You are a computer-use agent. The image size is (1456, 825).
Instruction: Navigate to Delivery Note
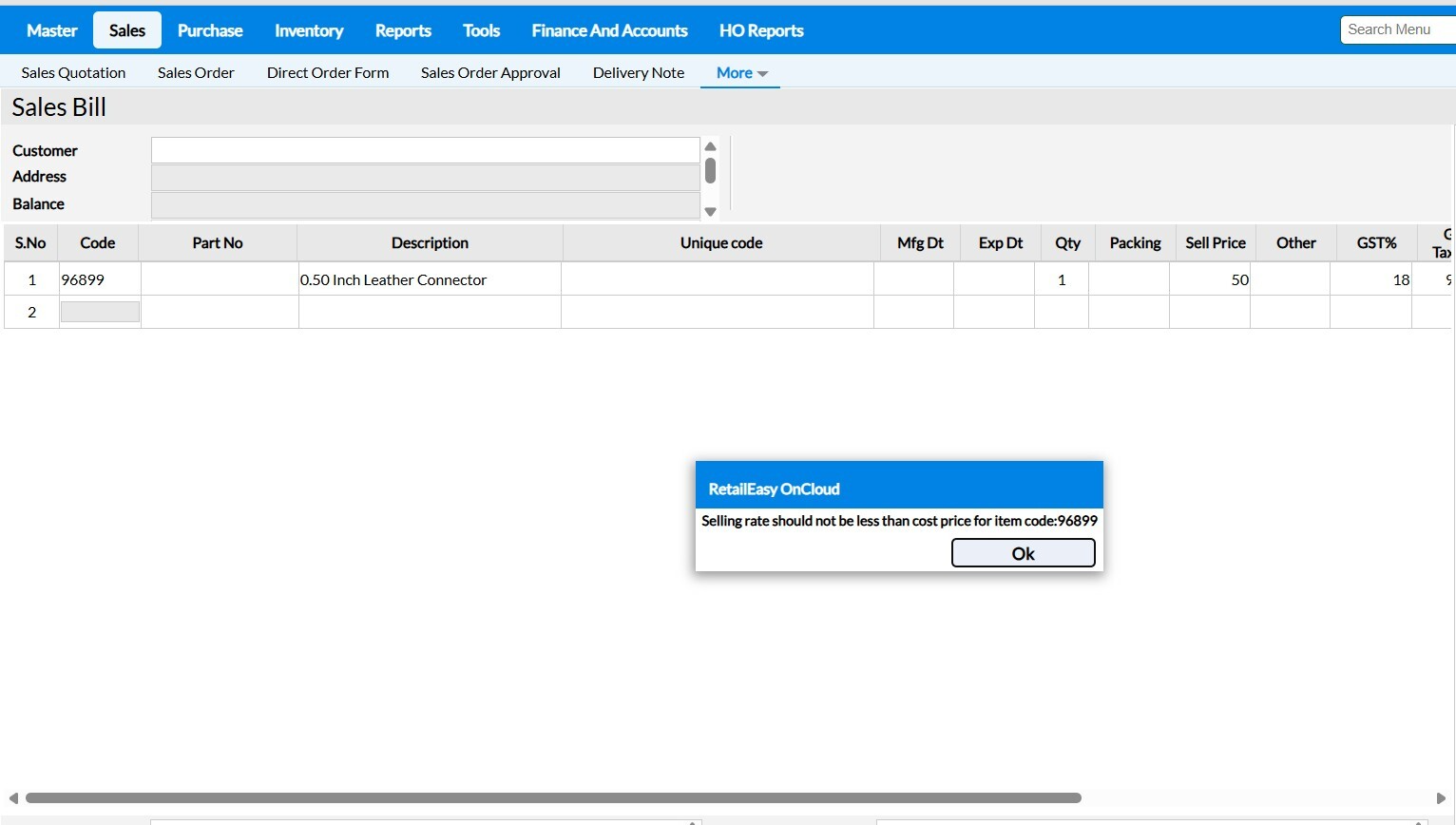[639, 73]
